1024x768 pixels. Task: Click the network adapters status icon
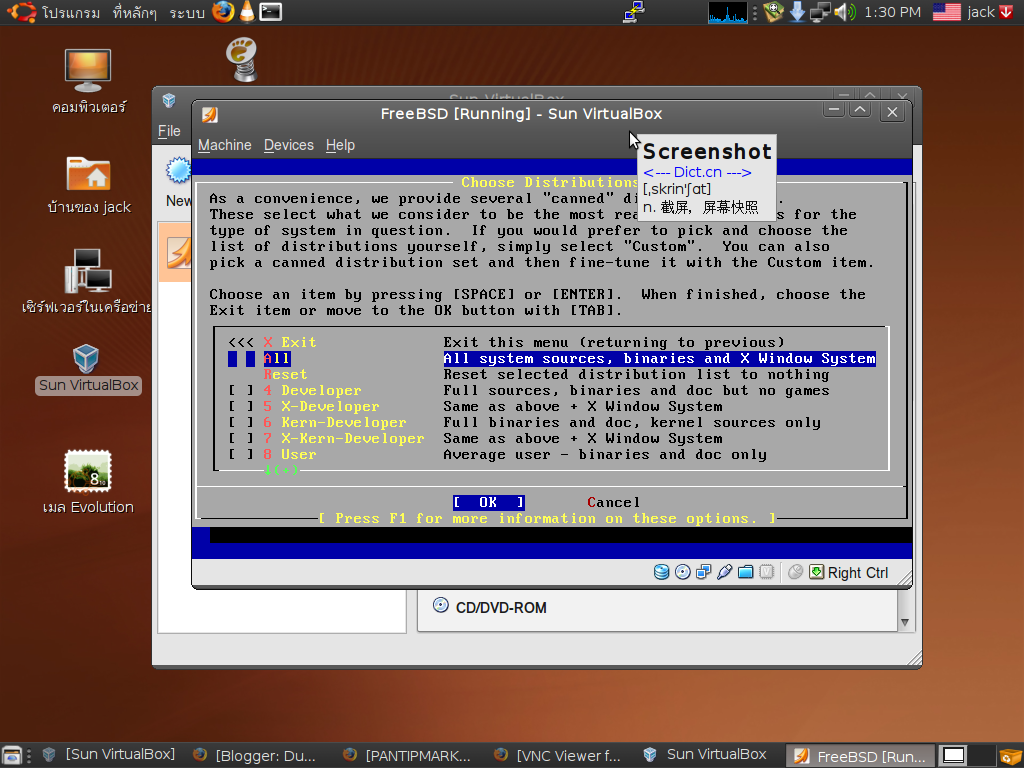(x=703, y=572)
